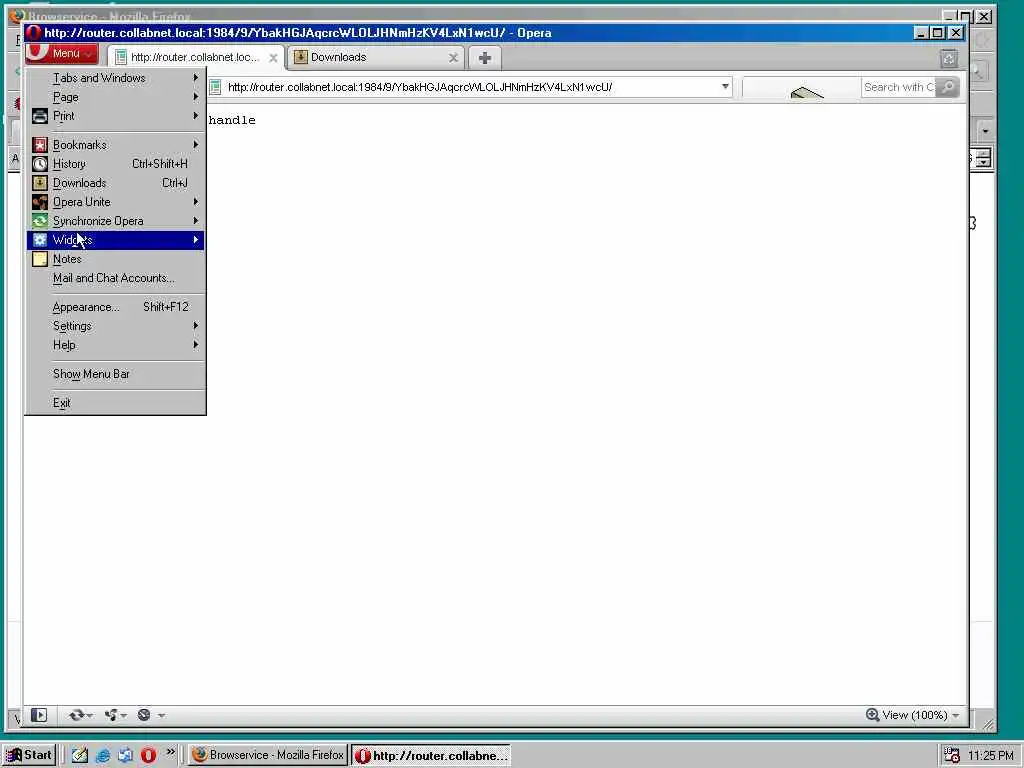Open the Tabs and Windows submenu

[116, 78]
